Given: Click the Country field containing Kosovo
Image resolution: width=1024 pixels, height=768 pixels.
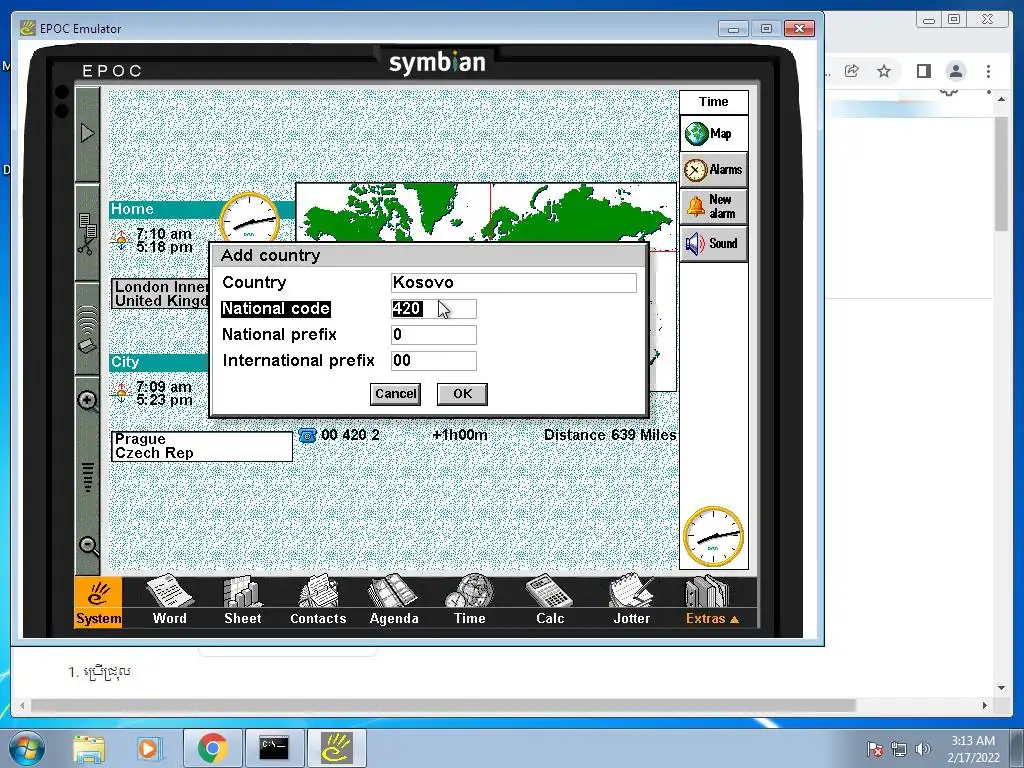Looking at the screenshot, I should click(x=514, y=283).
